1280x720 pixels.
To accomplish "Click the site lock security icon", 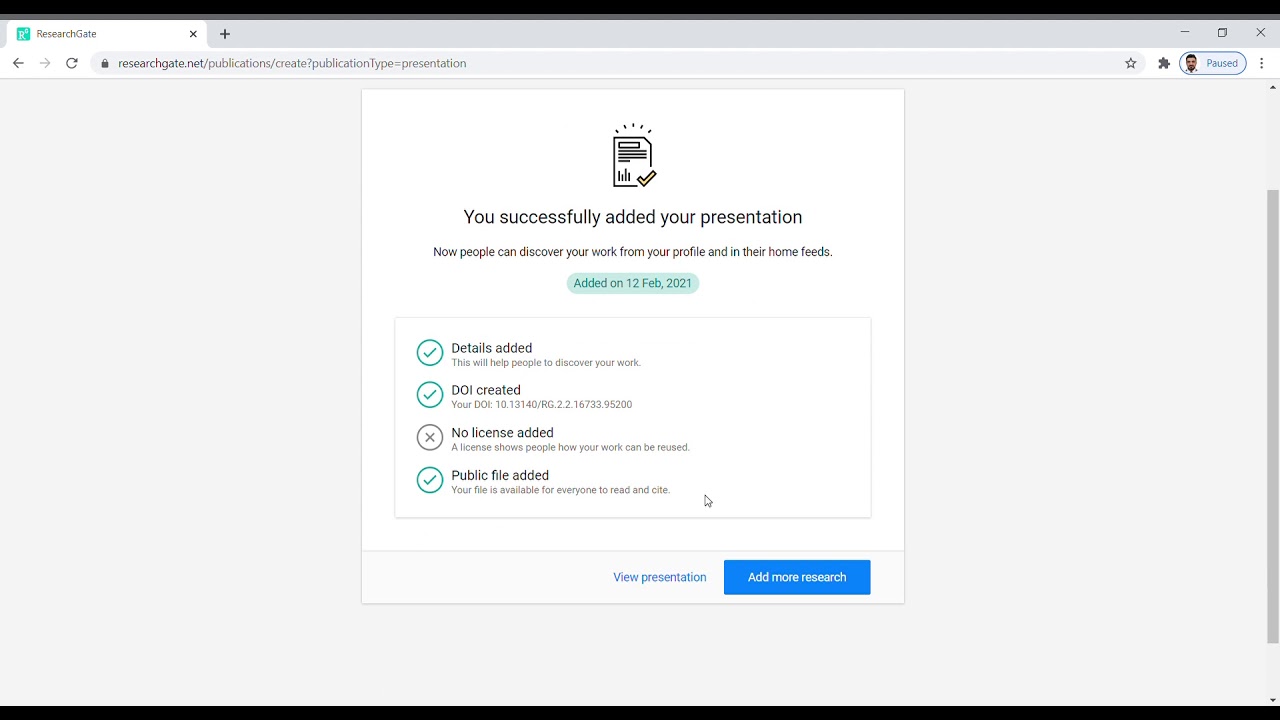I will click(x=105, y=63).
